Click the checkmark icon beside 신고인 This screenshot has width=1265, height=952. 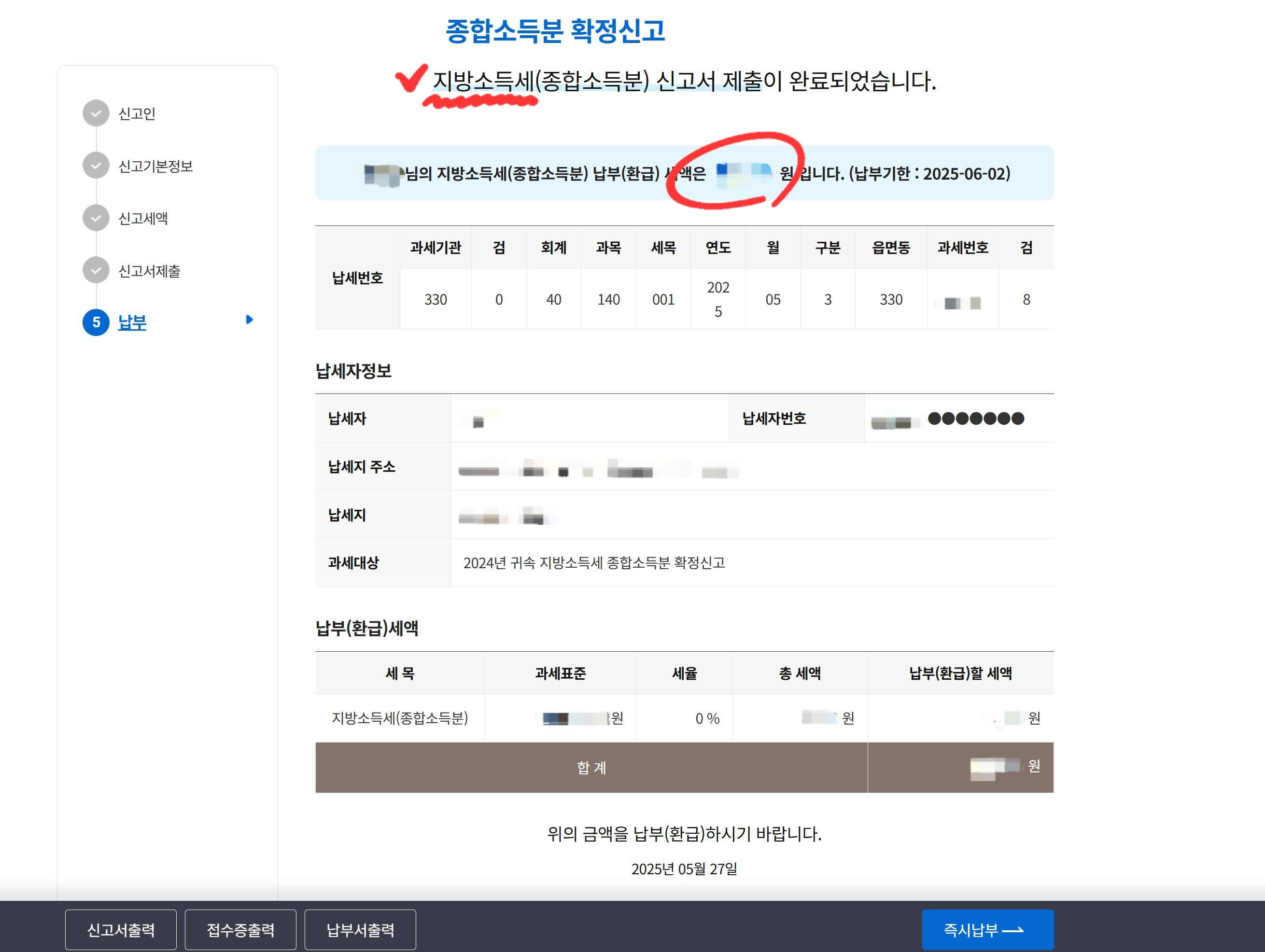coord(96,113)
